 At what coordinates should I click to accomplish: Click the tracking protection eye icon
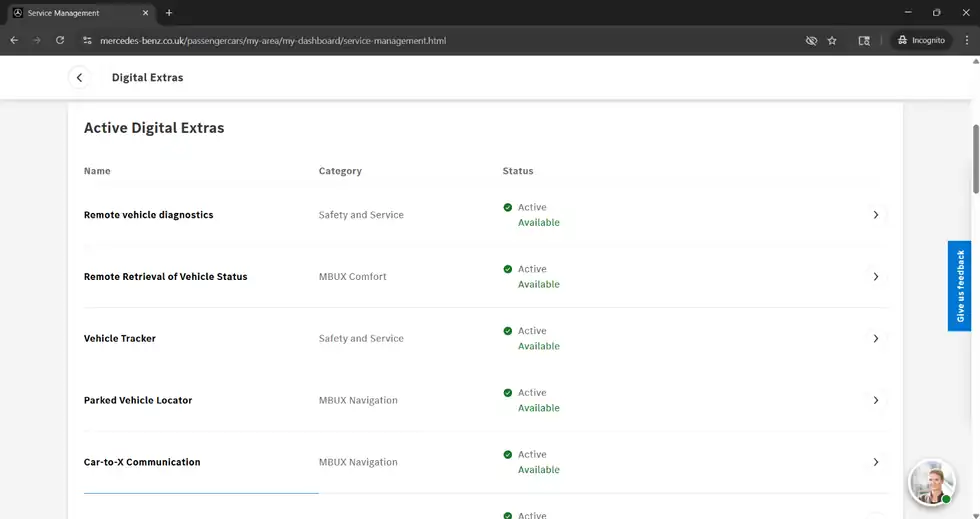[811, 41]
